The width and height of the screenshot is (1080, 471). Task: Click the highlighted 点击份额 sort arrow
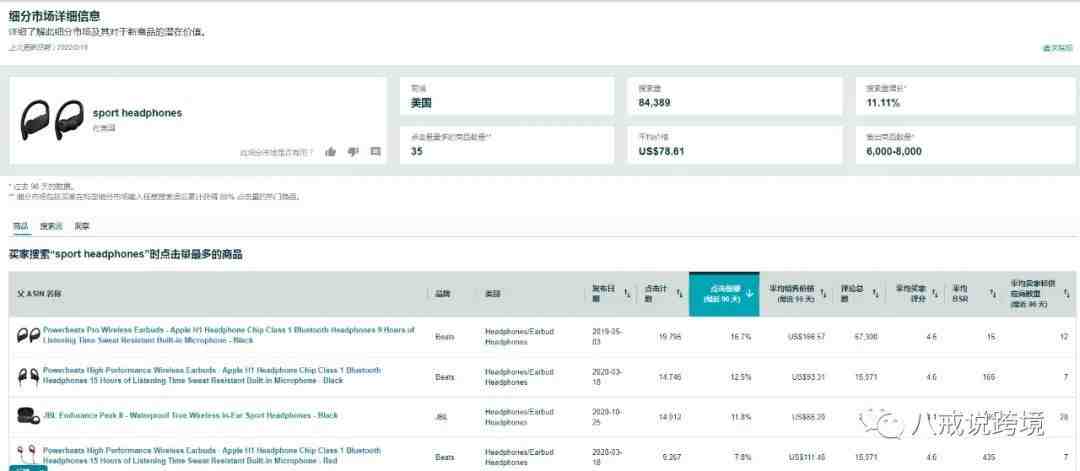tap(749, 294)
